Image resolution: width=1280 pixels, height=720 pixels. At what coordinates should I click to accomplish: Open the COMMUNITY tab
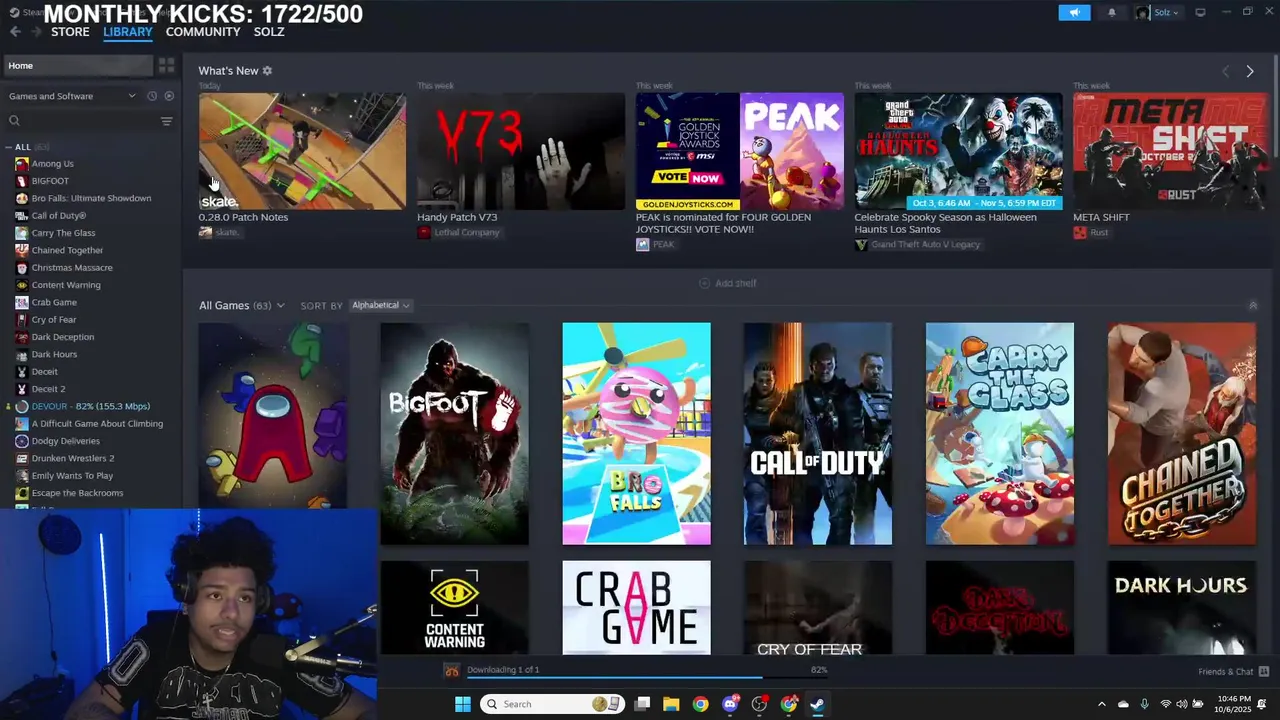[x=203, y=32]
